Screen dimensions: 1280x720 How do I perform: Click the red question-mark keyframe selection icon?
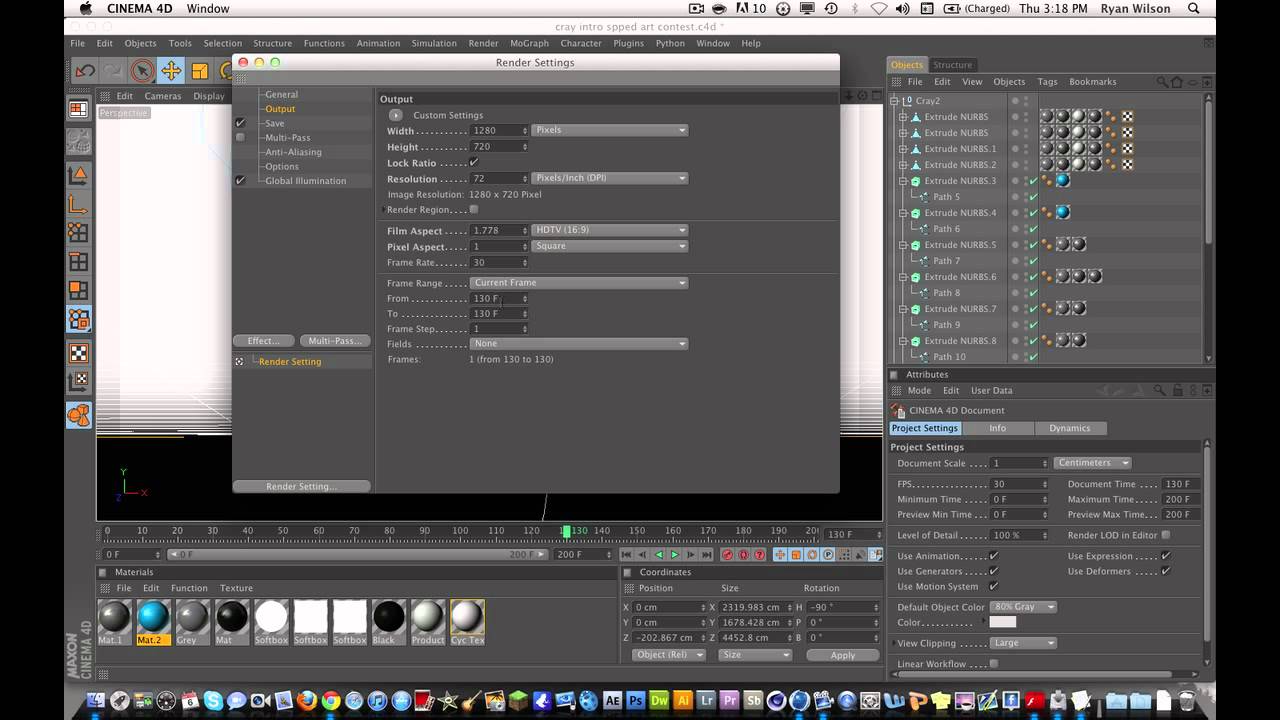759,554
